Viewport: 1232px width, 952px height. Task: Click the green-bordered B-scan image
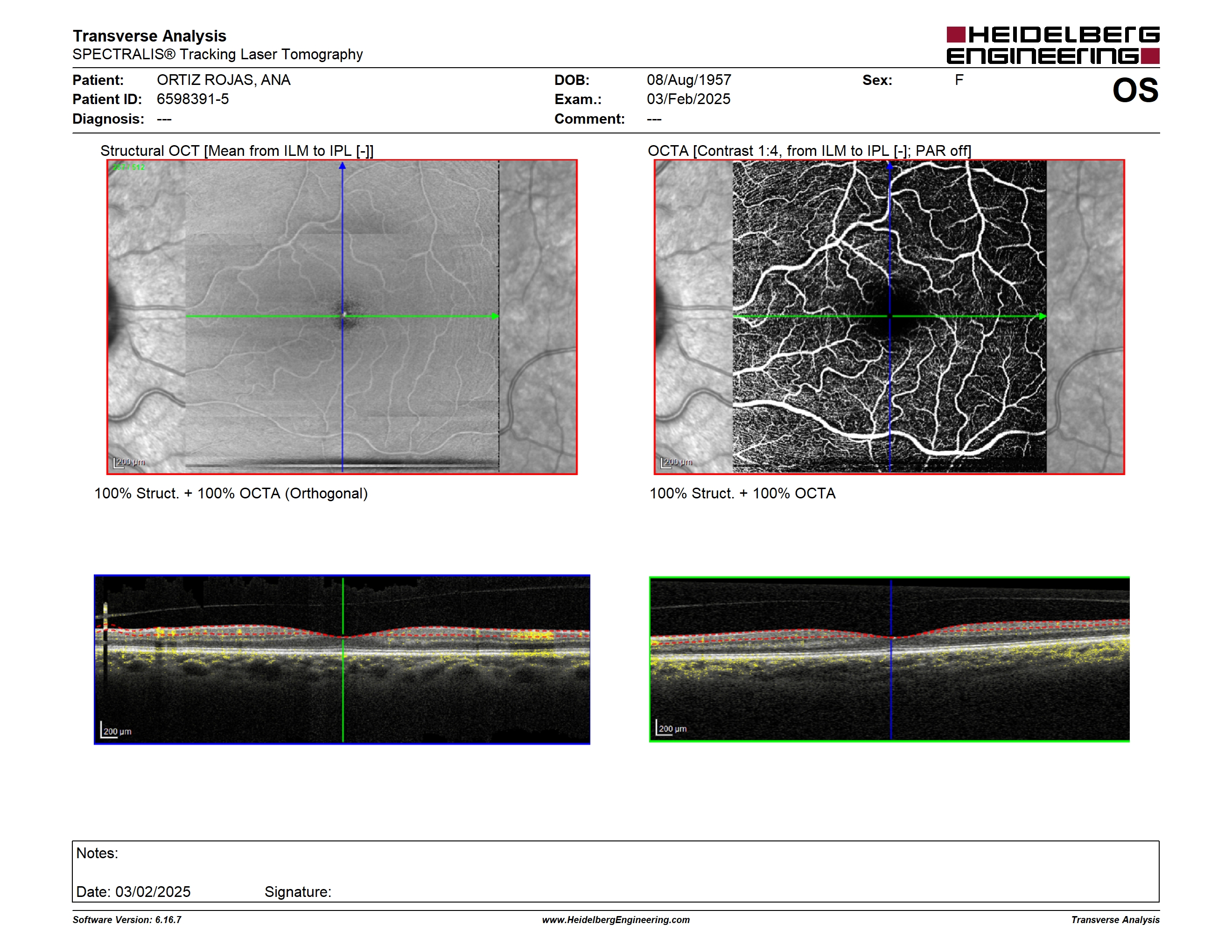pyautogui.click(x=889, y=659)
